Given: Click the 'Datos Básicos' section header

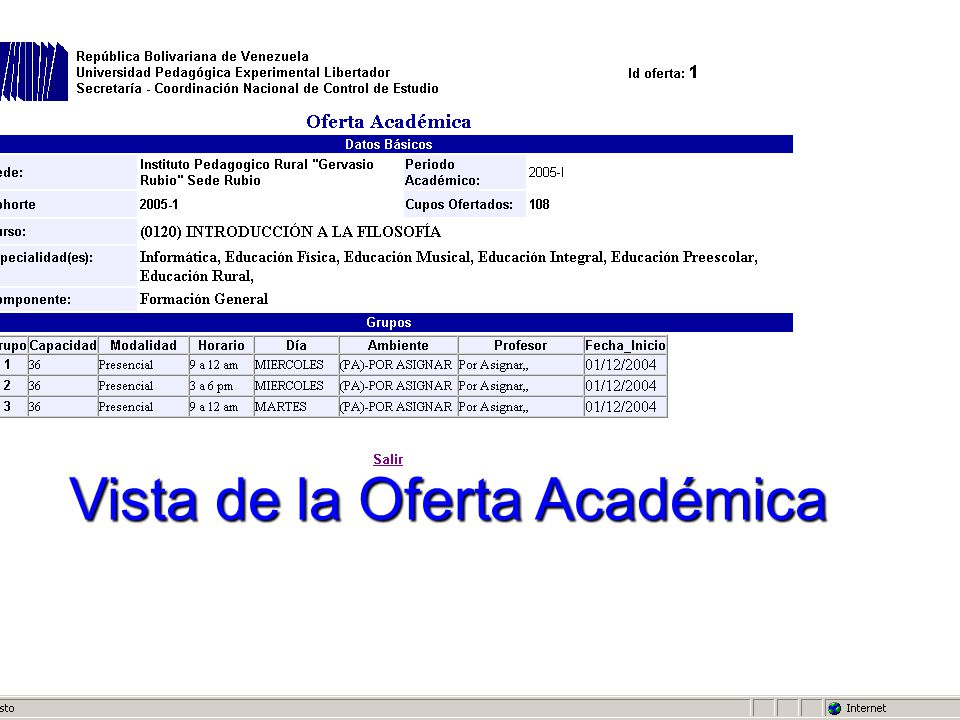Looking at the screenshot, I should tap(389, 144).
